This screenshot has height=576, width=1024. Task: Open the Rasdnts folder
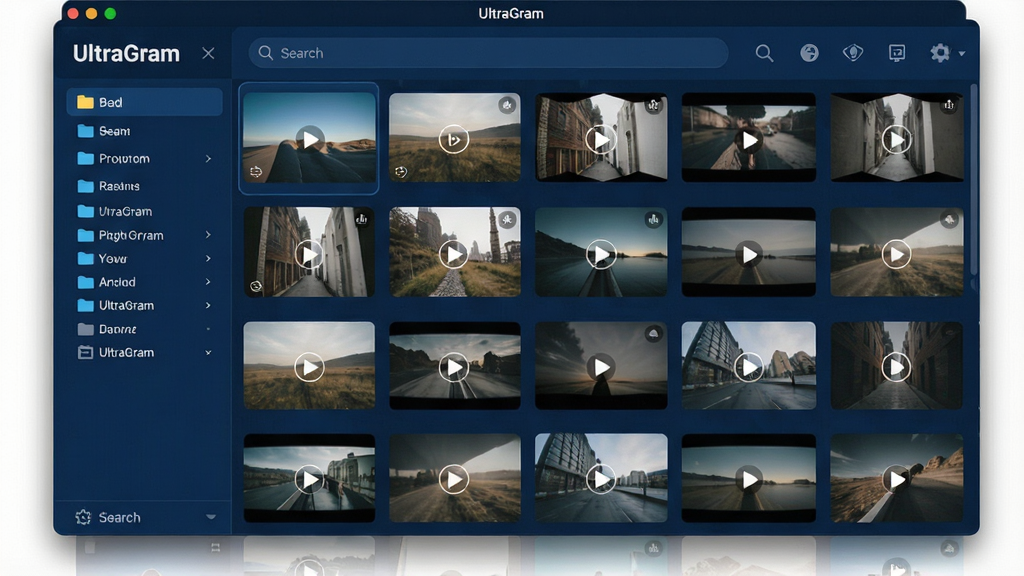pyautogui.click(x=144, y=186)
